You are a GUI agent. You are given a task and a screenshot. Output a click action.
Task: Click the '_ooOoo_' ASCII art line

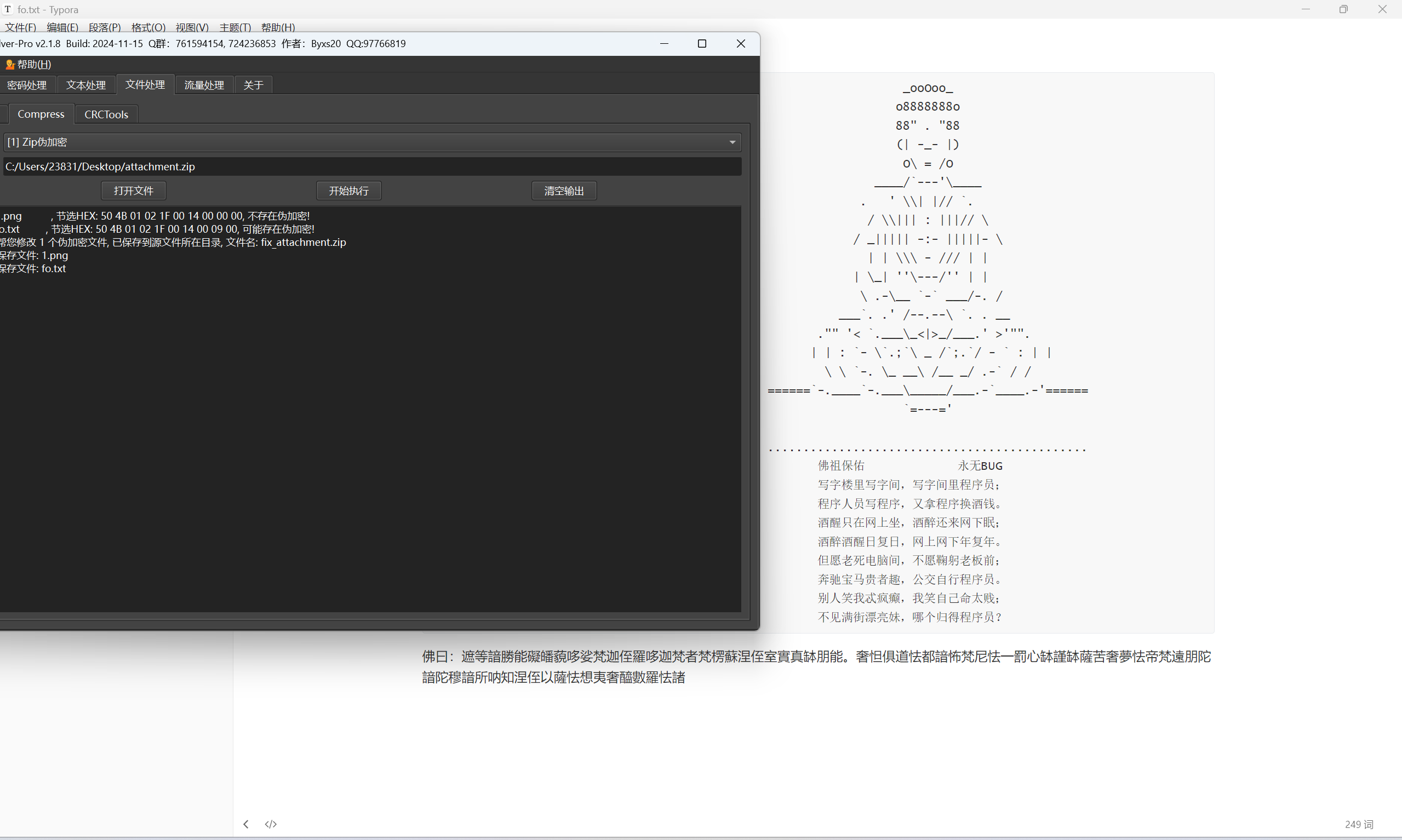(x=928, y=88)
